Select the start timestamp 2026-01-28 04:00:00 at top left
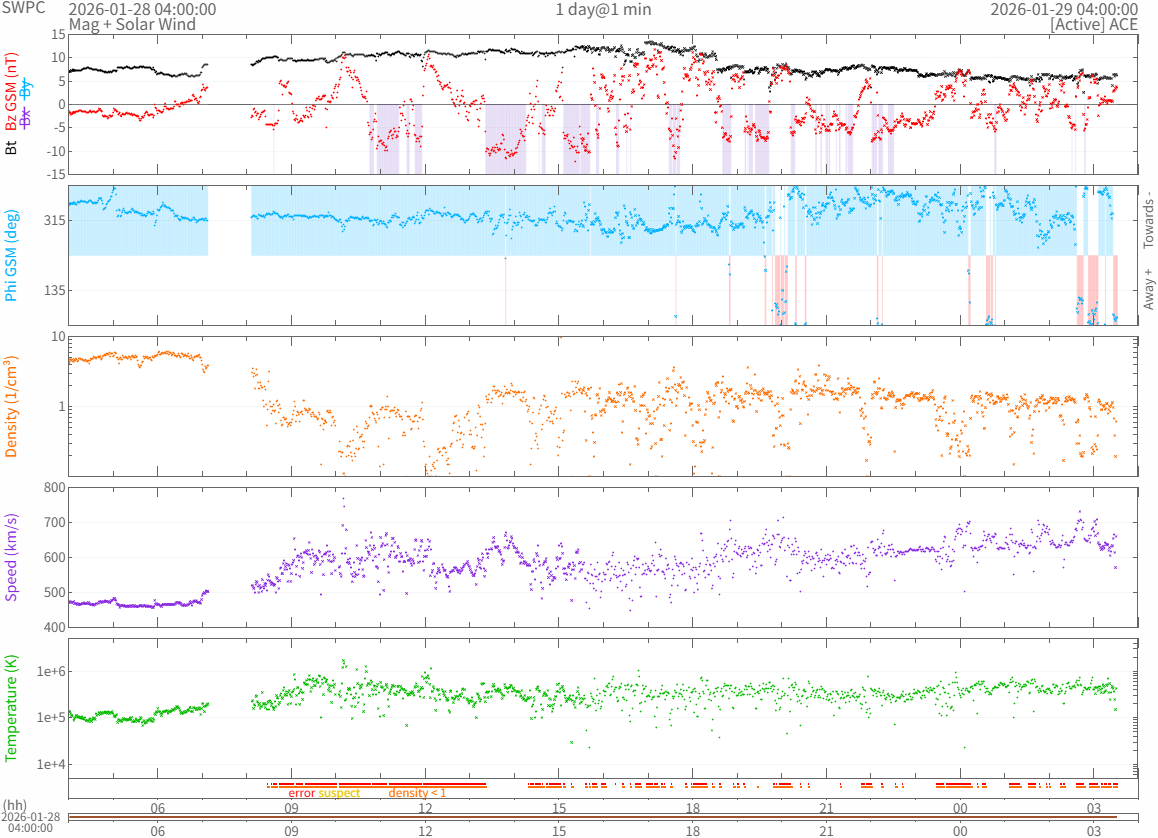Viewport: 1158px width, 838px height. point(142,9)
